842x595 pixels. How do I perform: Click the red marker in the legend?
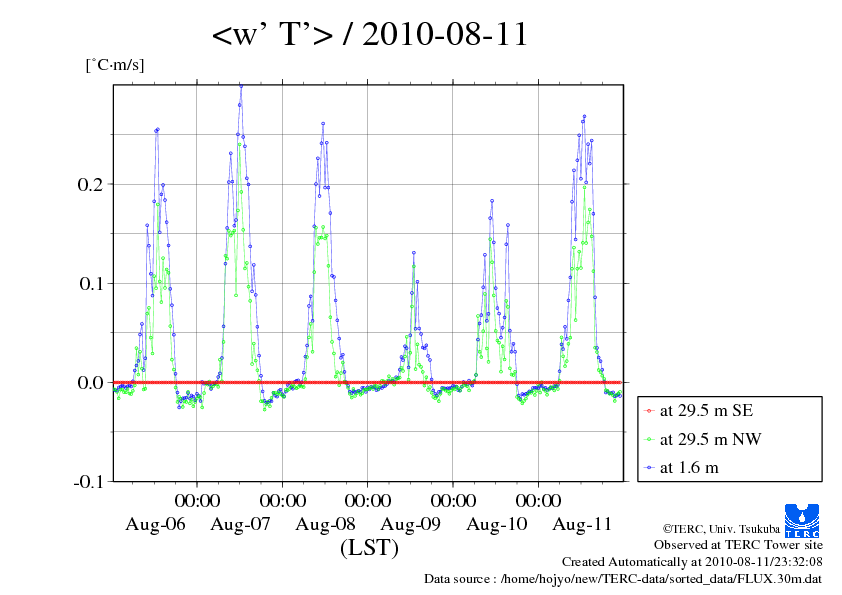coord(649,411)
